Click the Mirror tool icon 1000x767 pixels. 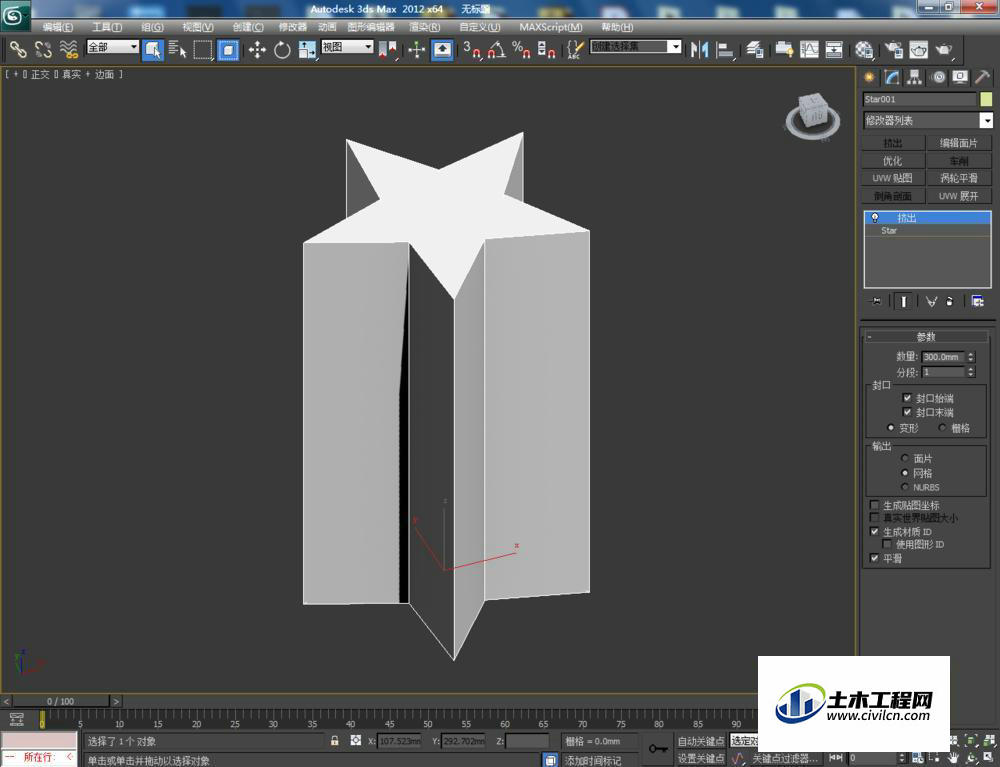[700, 49]
